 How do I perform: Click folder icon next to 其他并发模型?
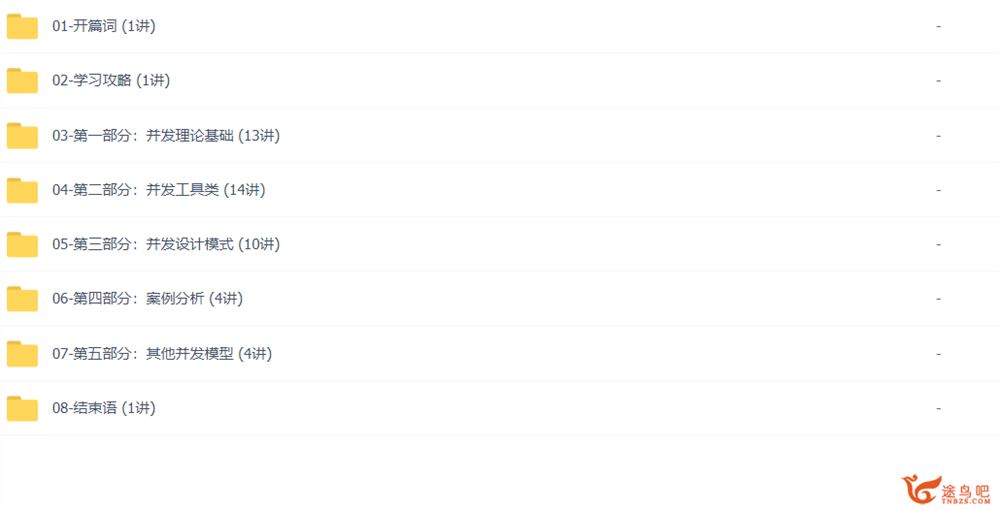pyautogui.click(x=22, y=354)
